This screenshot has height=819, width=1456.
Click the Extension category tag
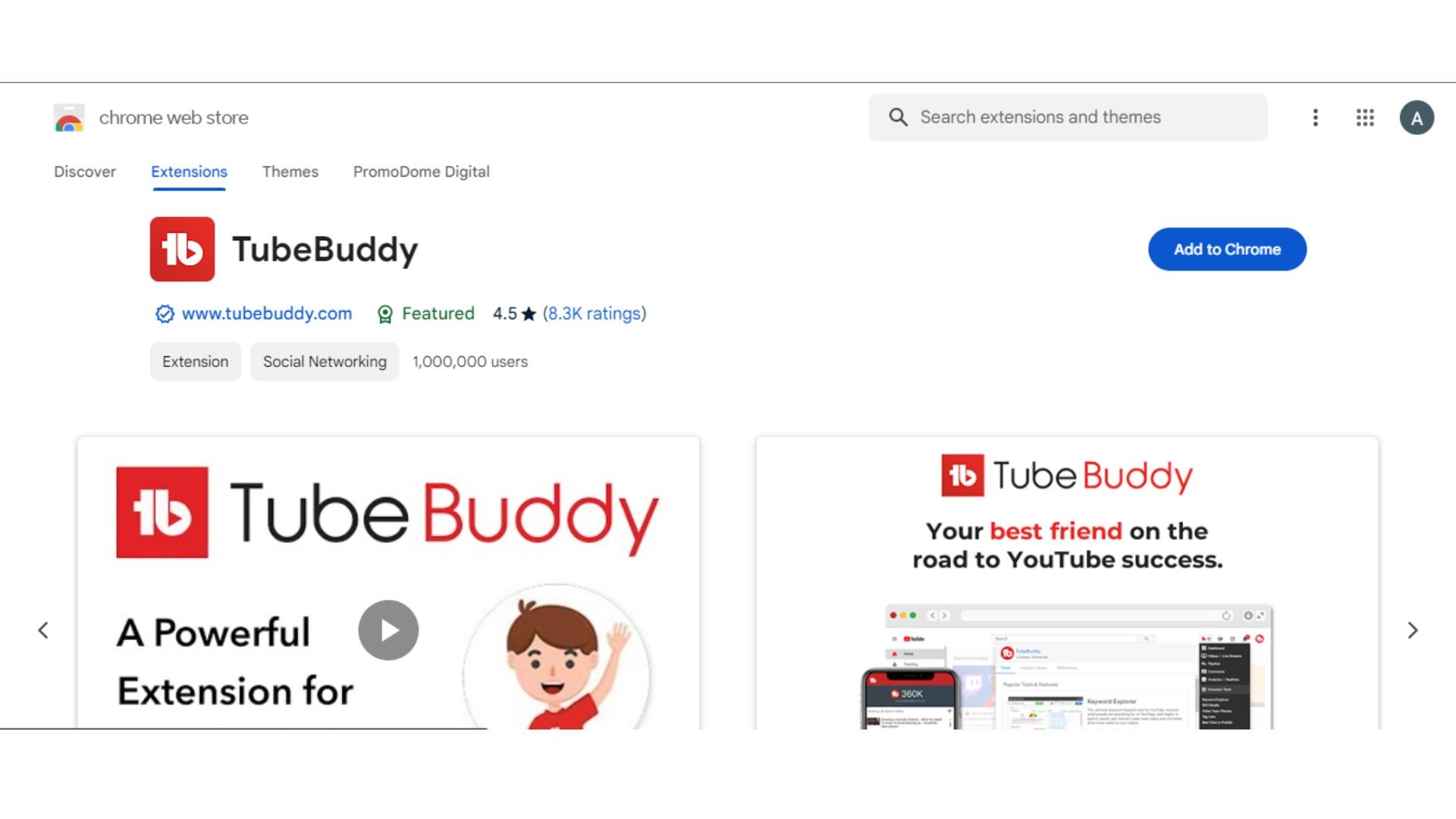pos(194,361)
